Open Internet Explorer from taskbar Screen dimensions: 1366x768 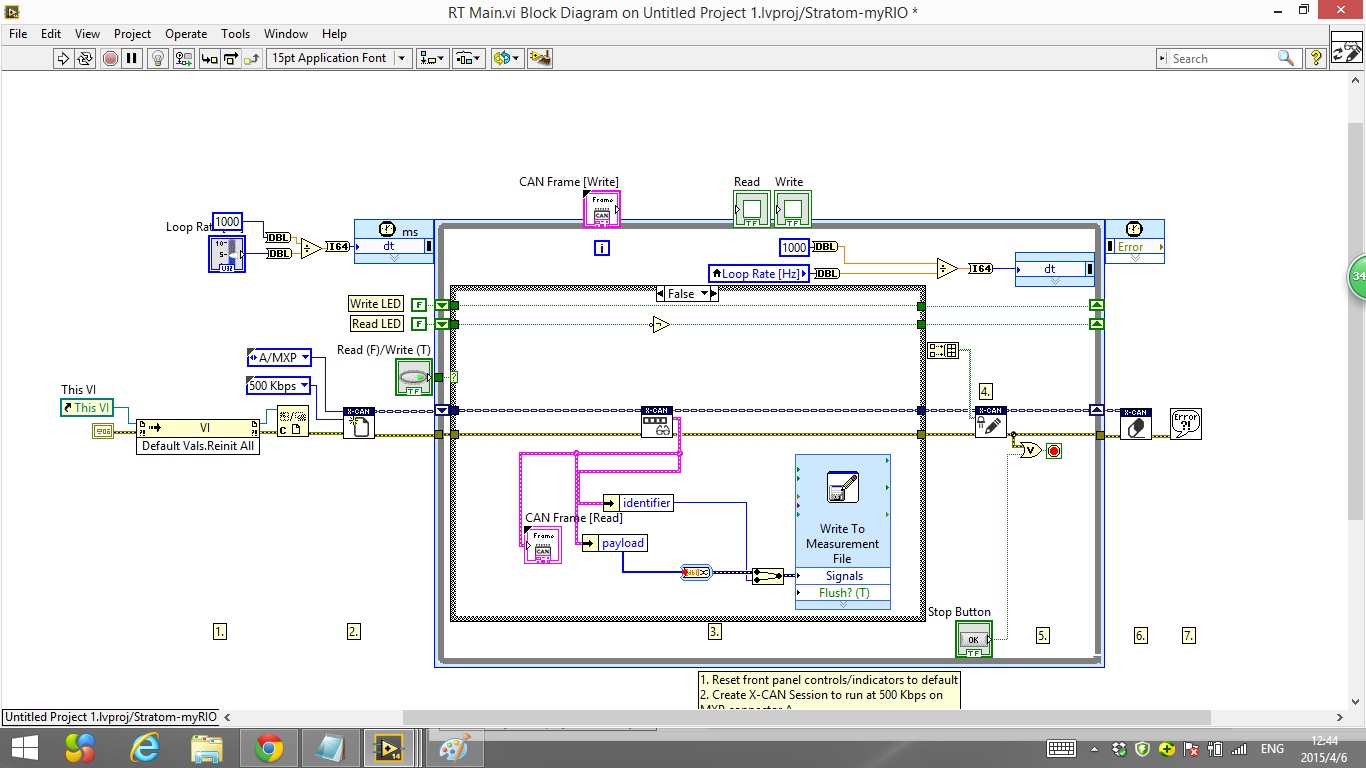click(146, 748)
